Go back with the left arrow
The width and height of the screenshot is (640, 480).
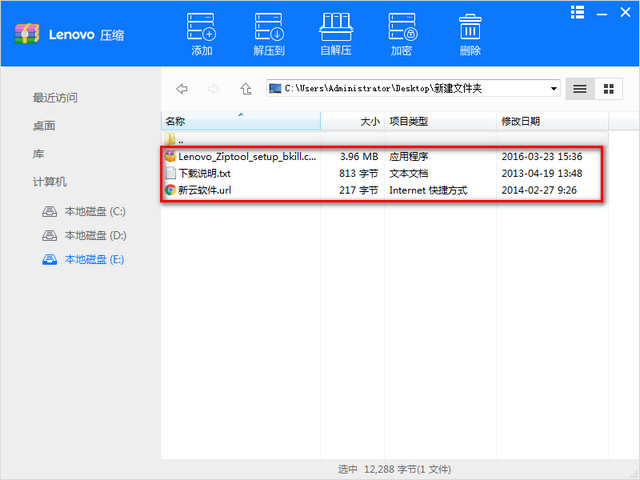tap(182, 89)
